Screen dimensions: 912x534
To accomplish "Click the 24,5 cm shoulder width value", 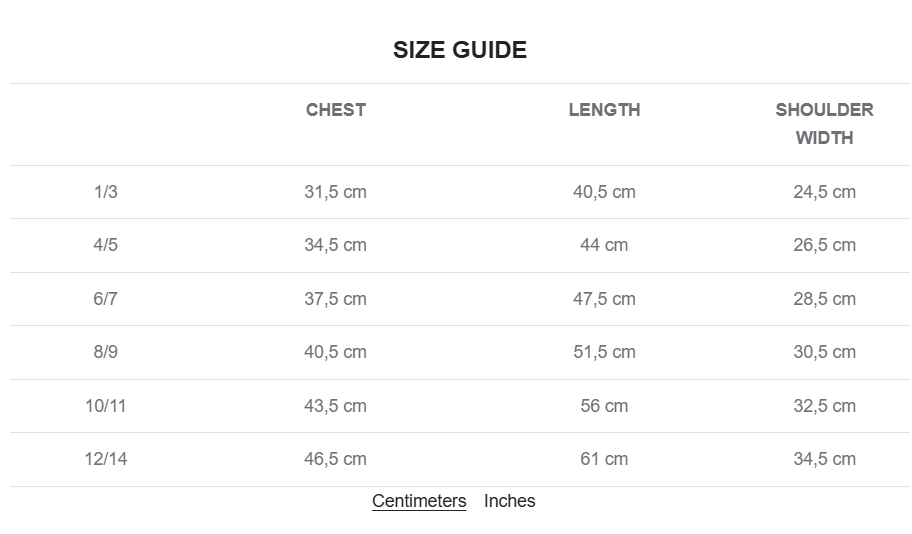I will (824, 192).
